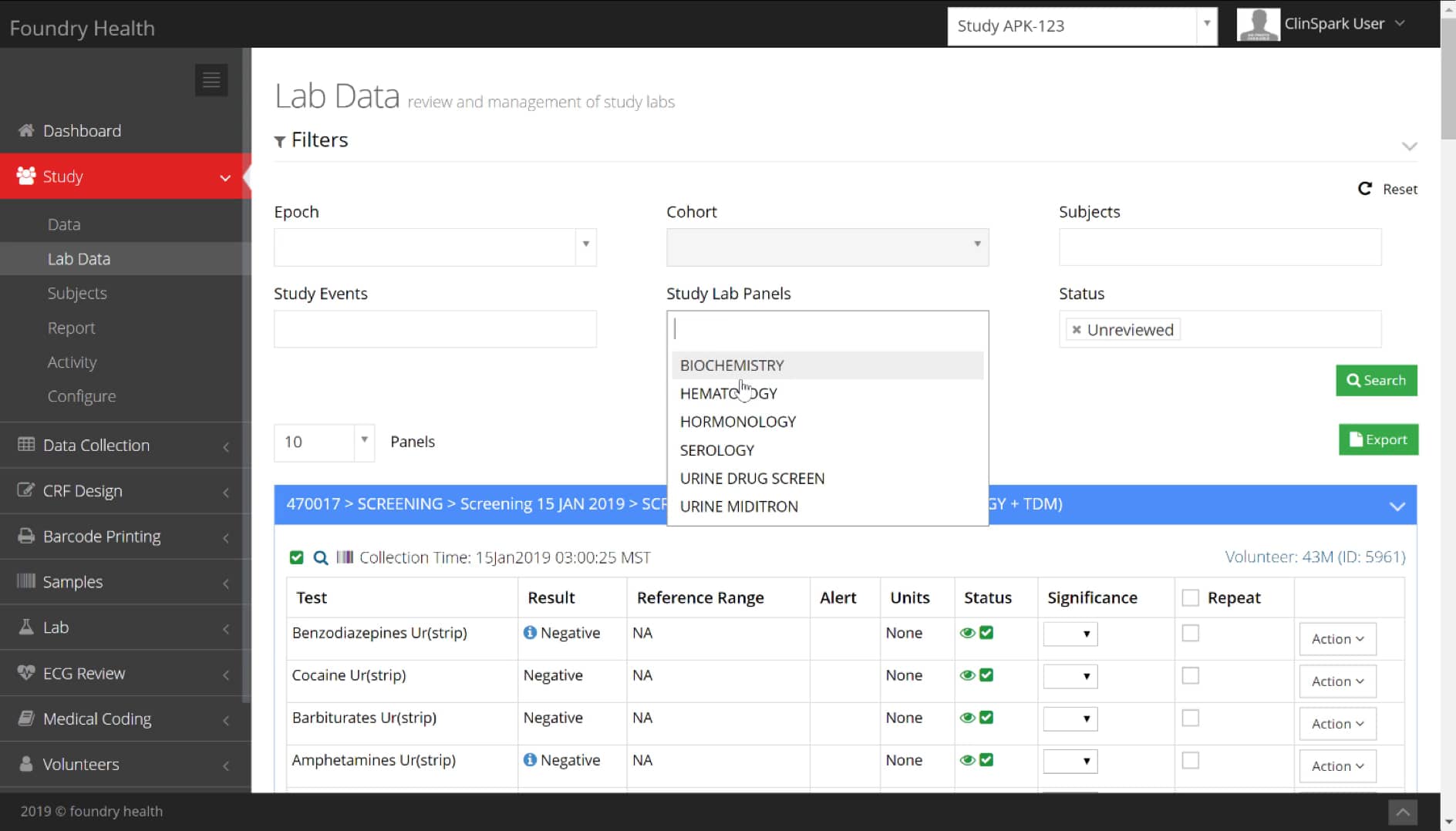
Task: Open Significance dropdown for Amphetamines Ur(strip)
Action: [x=1070, y=761]
